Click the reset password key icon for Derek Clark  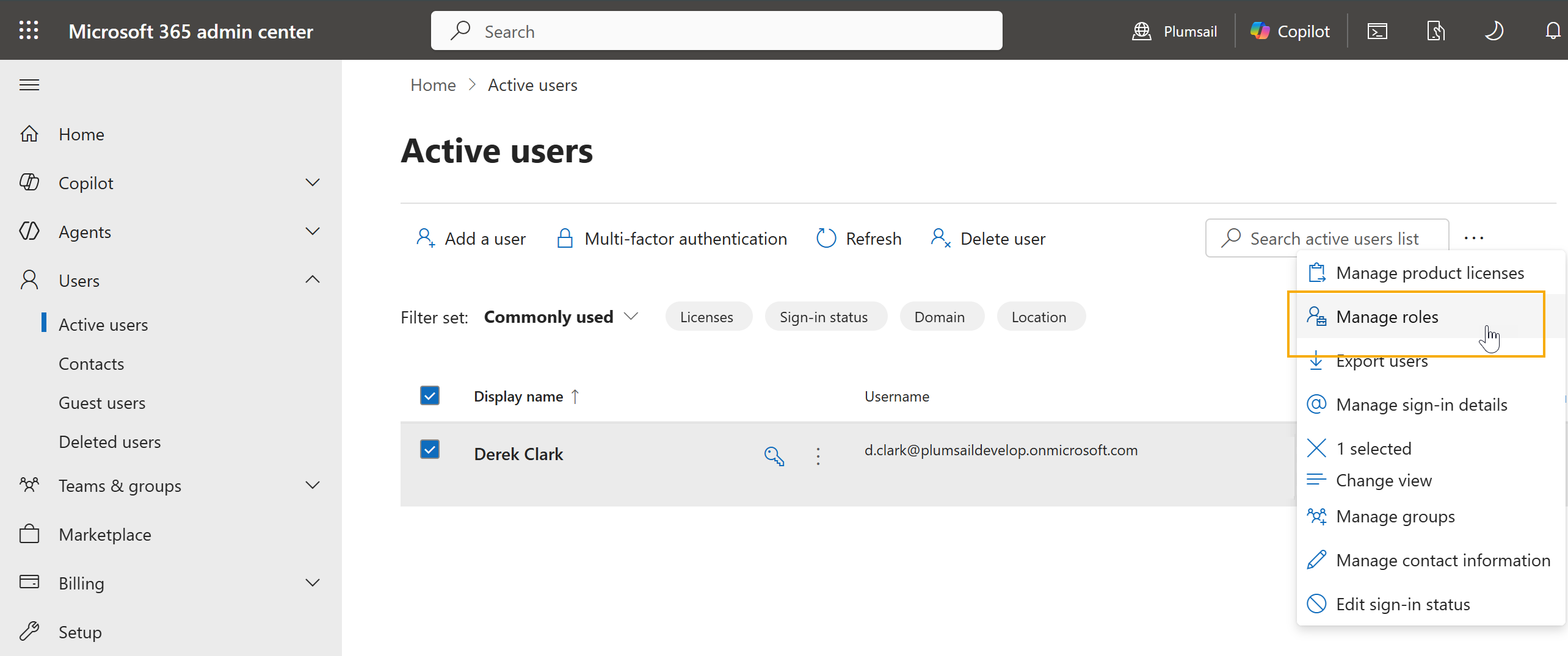(774, 456)
